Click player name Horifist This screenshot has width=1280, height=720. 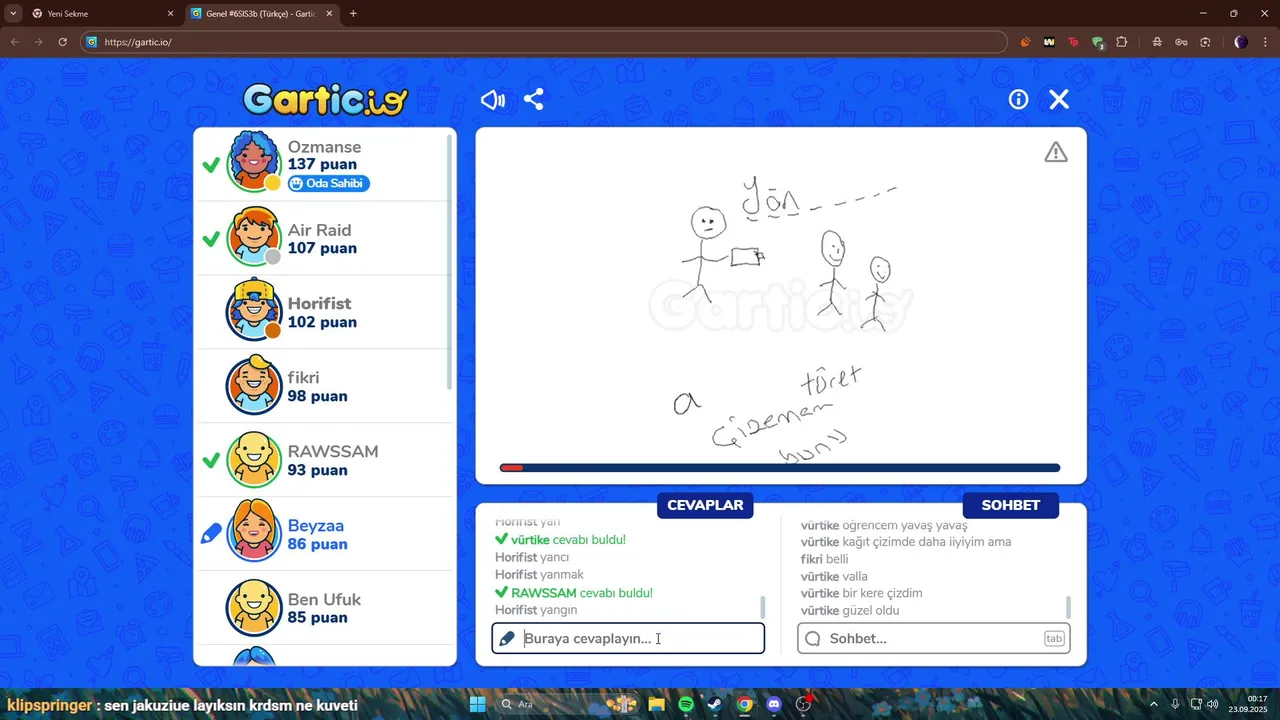[320, 303]
